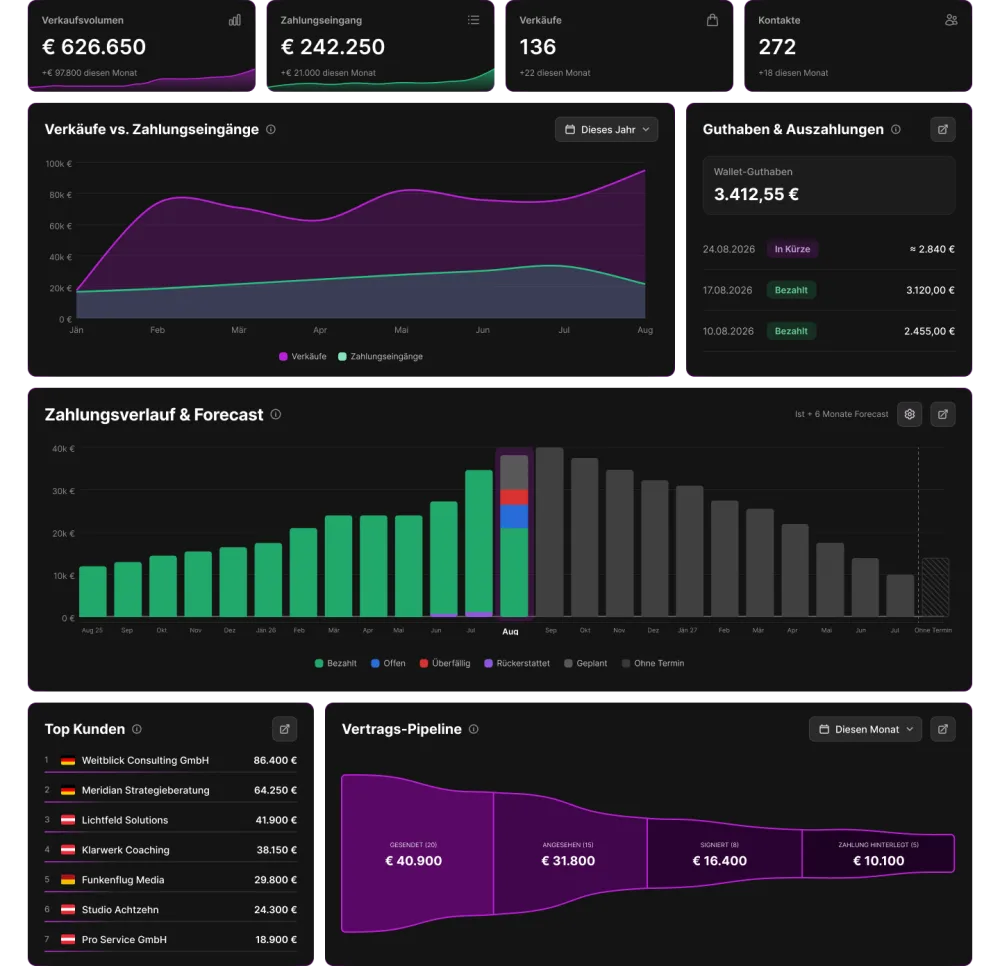Open Pro Service GmbH customer row
1000x966 pixels.
(x=170, y=940)
